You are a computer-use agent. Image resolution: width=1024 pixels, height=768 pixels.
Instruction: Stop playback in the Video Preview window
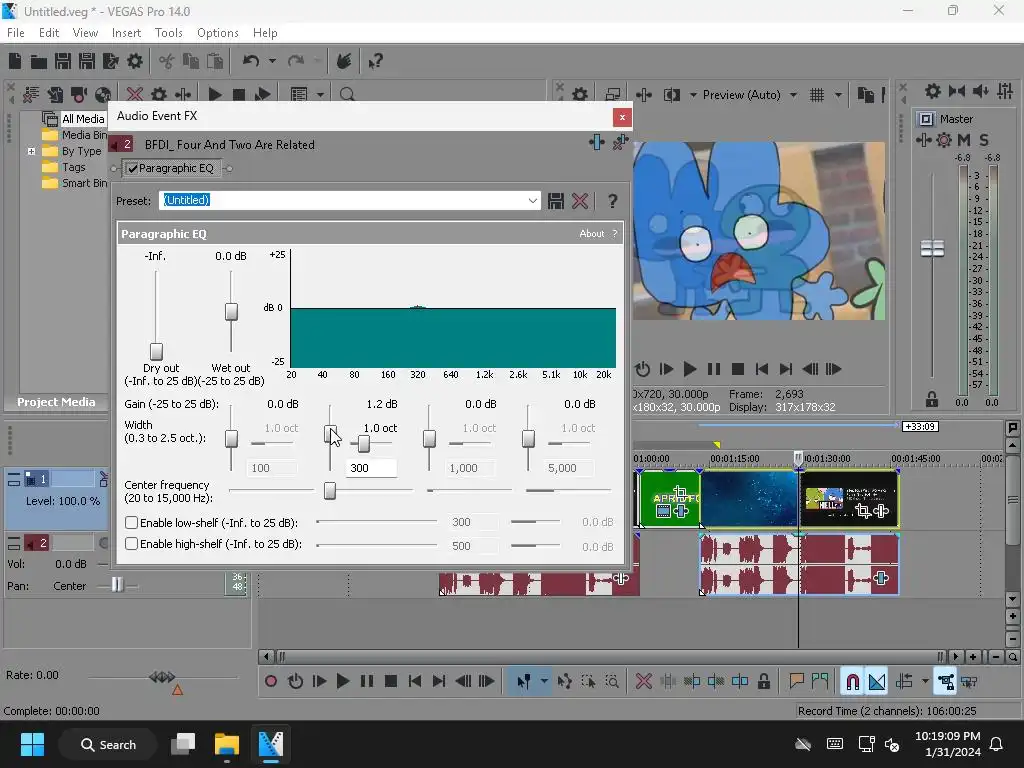[738, 370]
